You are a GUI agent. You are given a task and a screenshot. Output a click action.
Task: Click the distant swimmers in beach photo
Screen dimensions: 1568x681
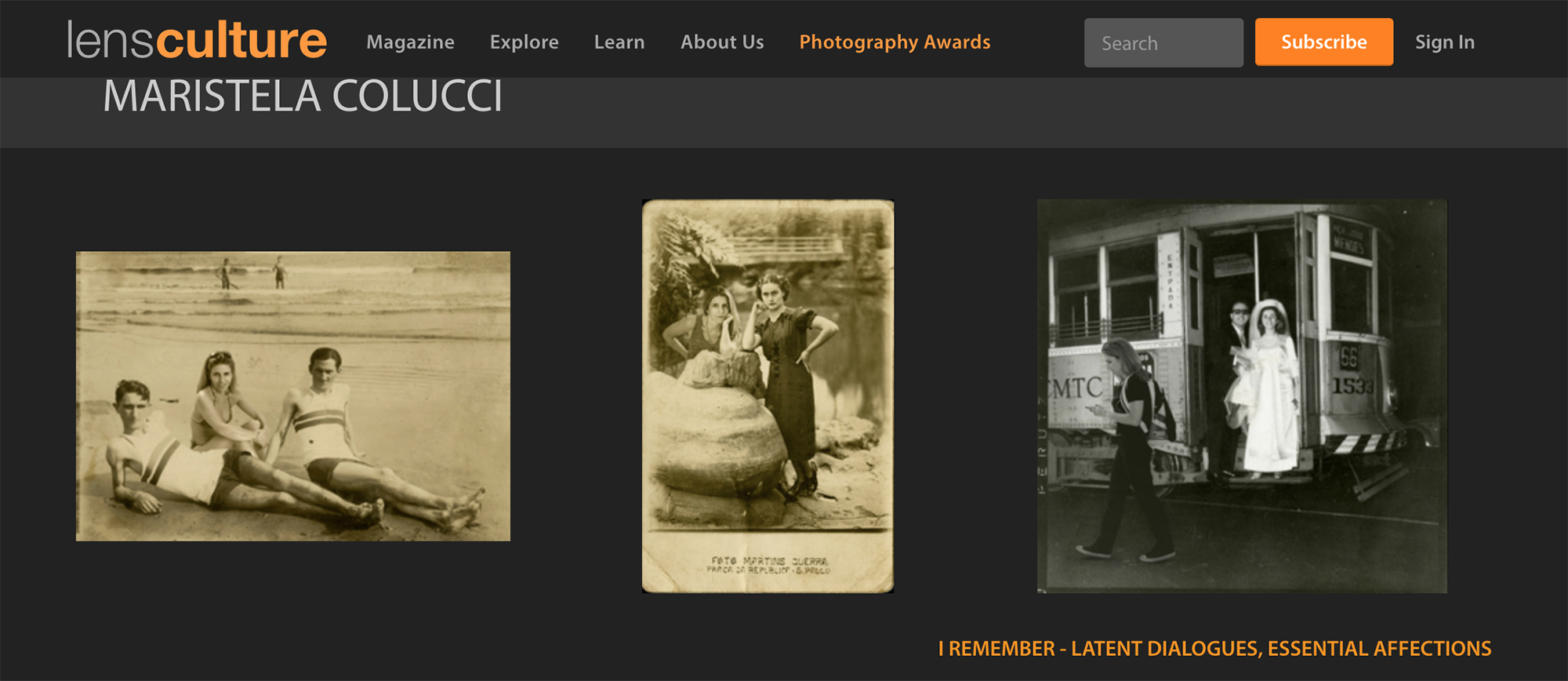[251, 273]
